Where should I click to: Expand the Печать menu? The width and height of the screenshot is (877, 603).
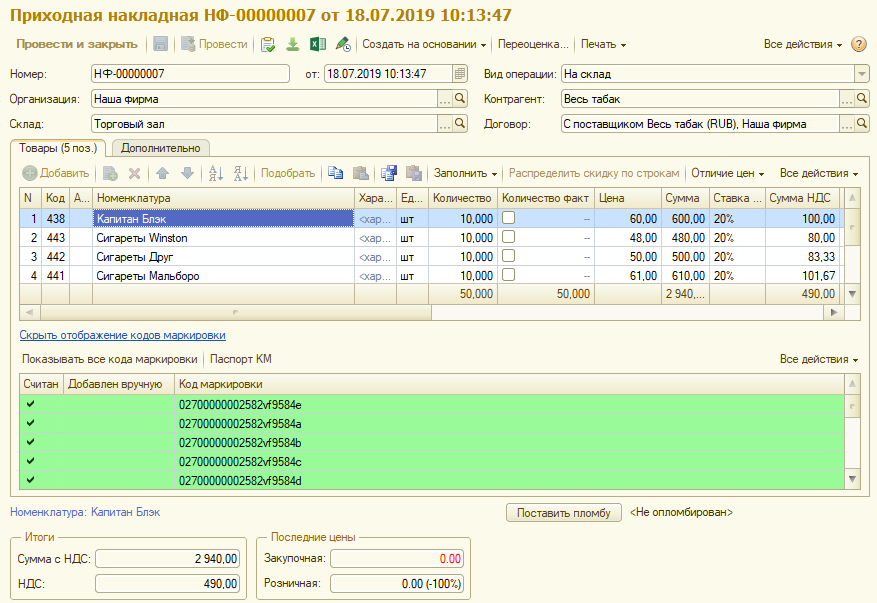pyautogui.click(x=603, y=44)
